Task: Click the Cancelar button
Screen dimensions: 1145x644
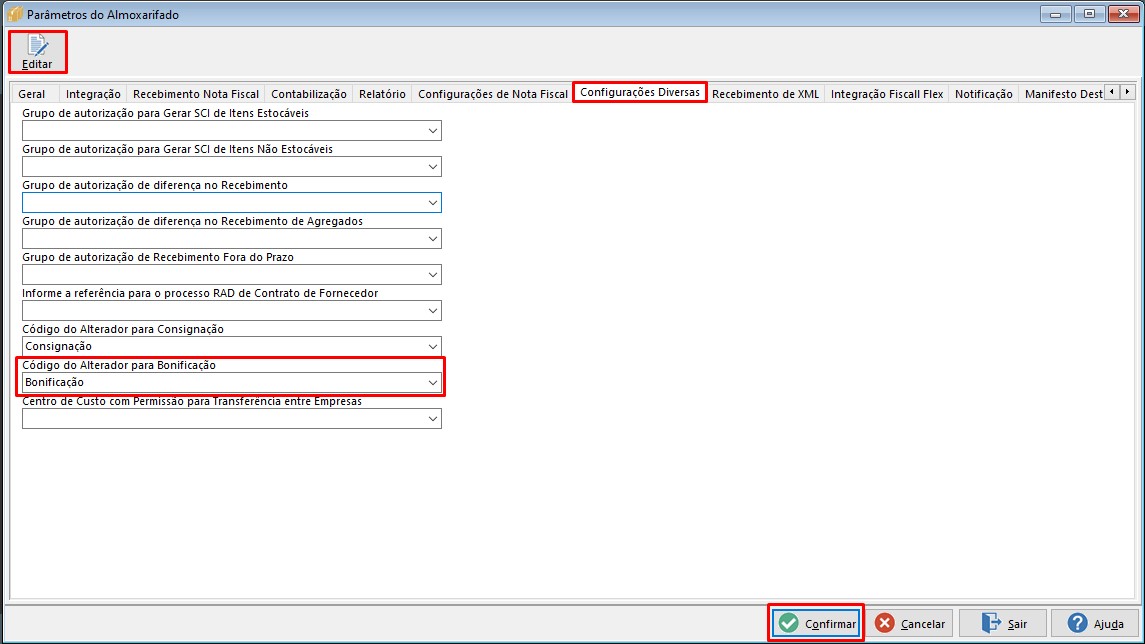Action: [x=909, y=623]
